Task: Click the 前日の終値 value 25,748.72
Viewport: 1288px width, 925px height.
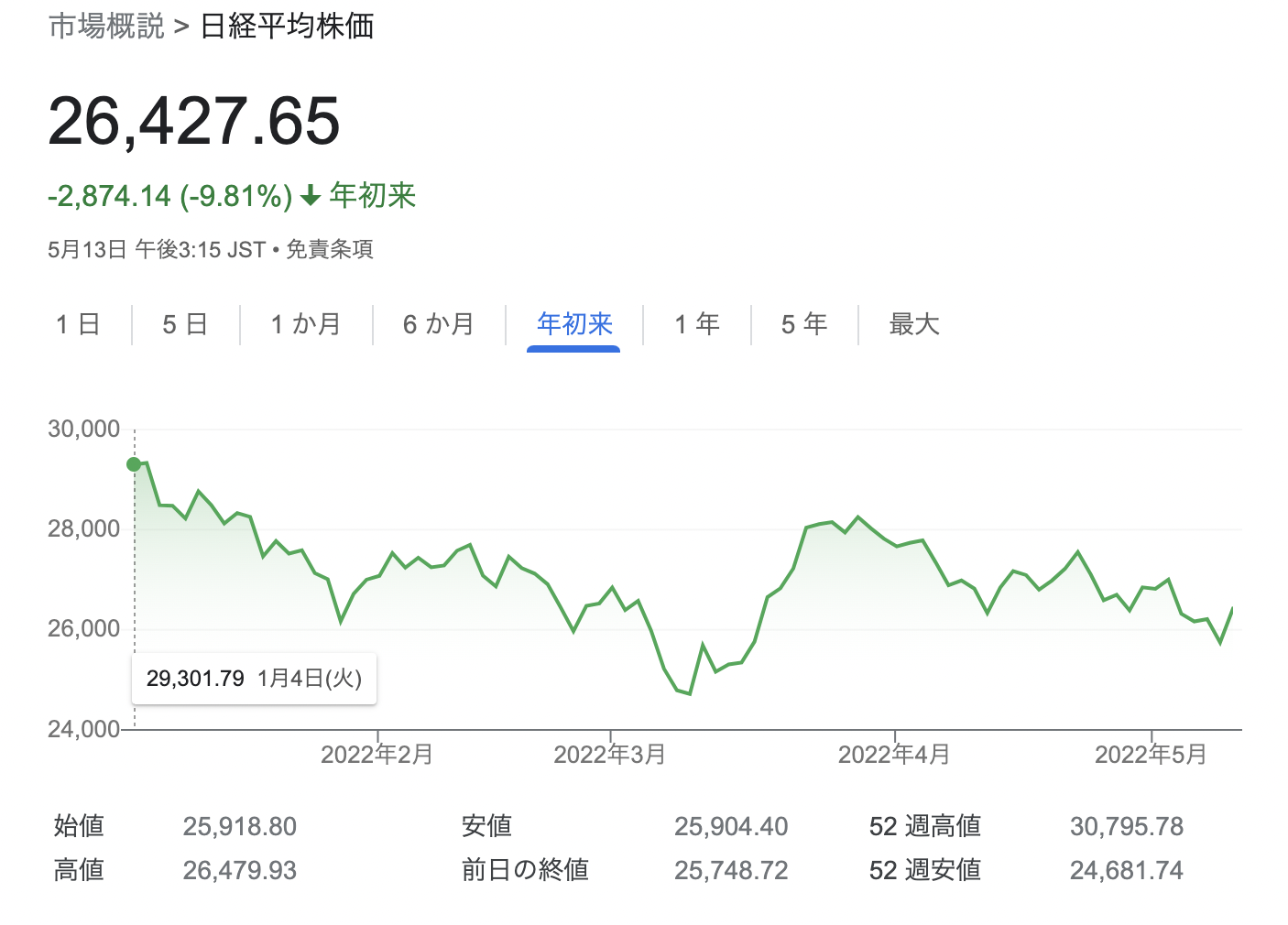Action: (731, 870)
